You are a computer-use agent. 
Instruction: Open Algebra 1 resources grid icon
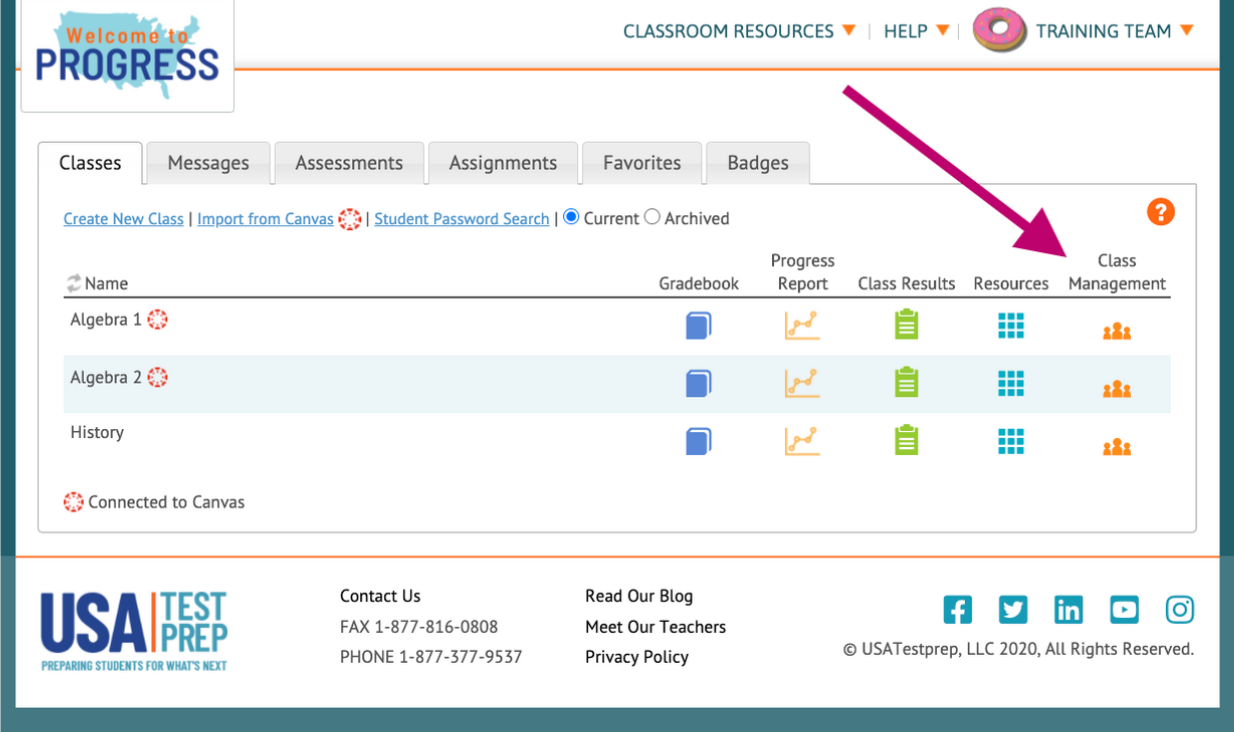pyautogui.click(x=1011, y=325)
